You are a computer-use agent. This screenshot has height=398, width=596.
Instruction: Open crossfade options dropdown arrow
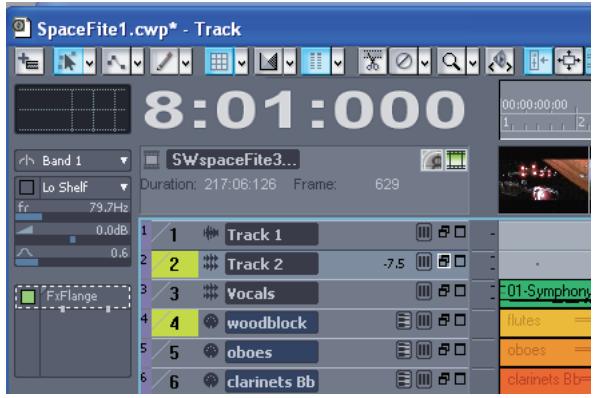(290, 61)
